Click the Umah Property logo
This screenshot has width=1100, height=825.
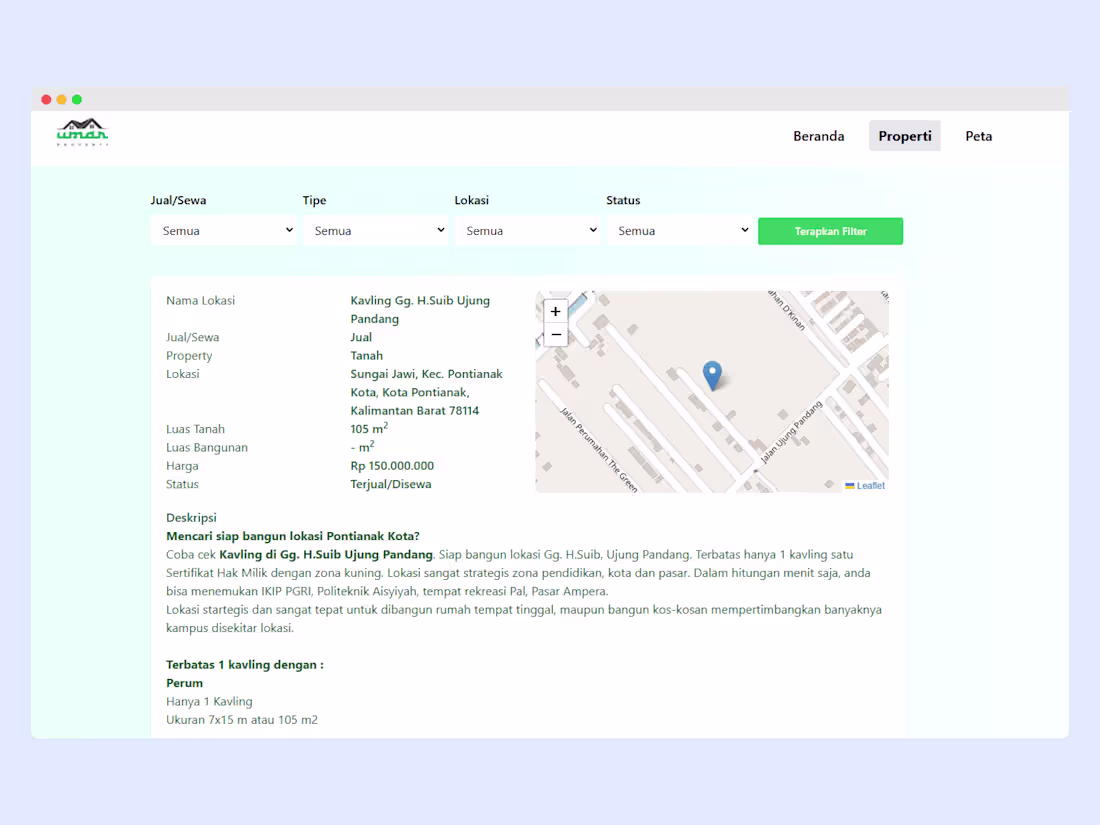click(x=81, y=132)
